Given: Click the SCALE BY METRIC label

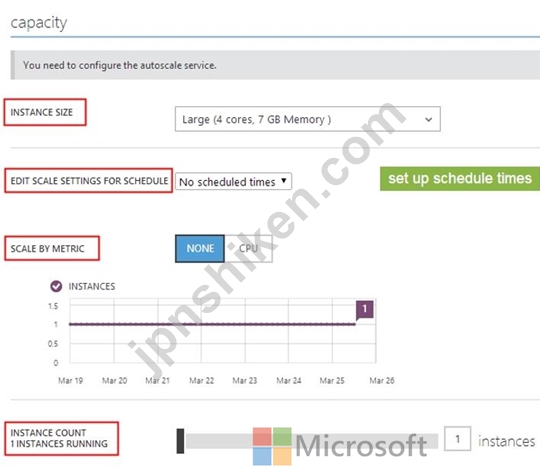Looking at the screenshot, I should point(48,249).
